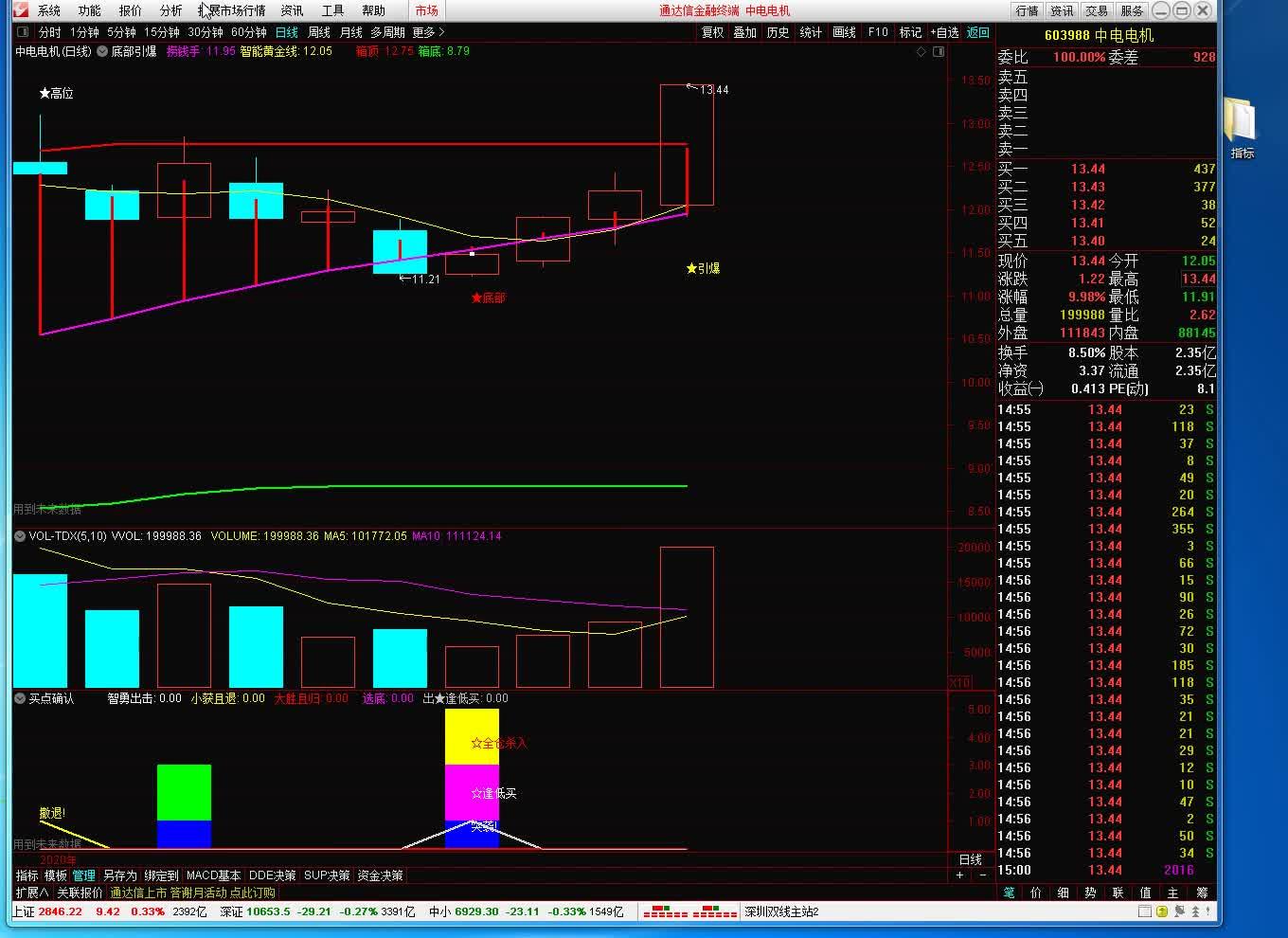The image size is (1288, 938).
Task: Select the 60分钟 period
Action: [249, 32]
